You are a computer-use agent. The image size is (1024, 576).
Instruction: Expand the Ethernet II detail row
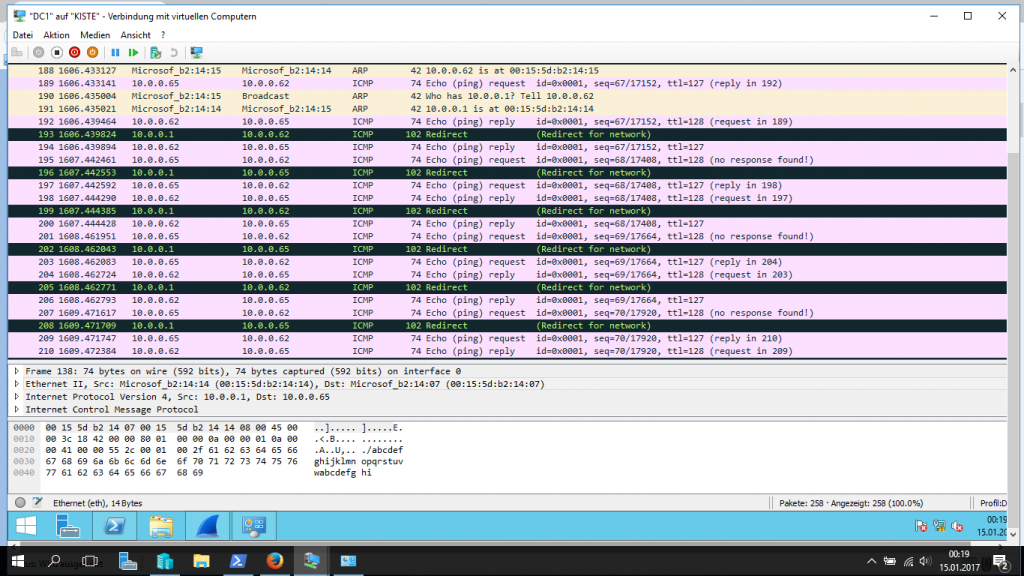point(17,384)
